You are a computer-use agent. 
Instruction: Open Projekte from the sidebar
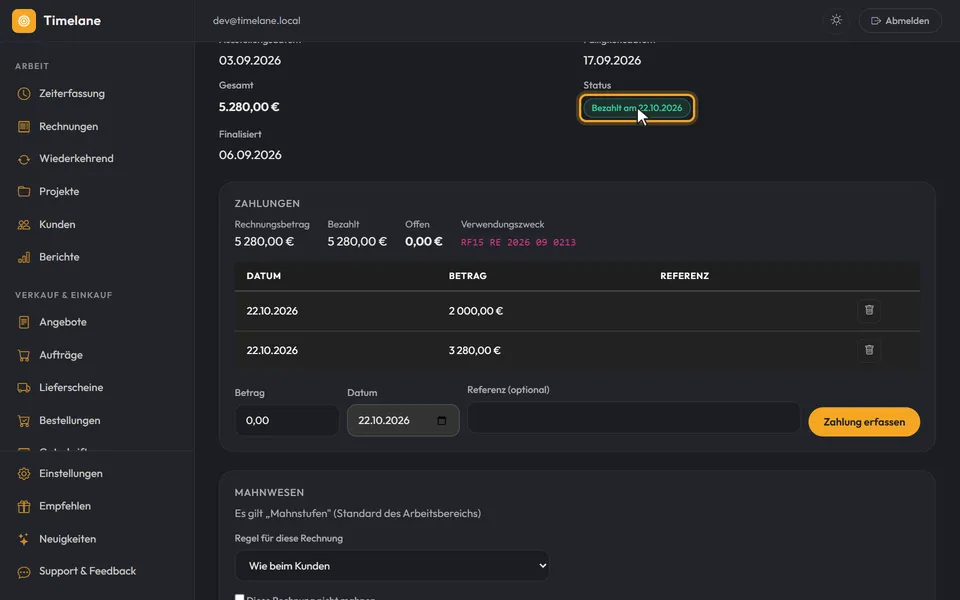(x=59, y=192)
